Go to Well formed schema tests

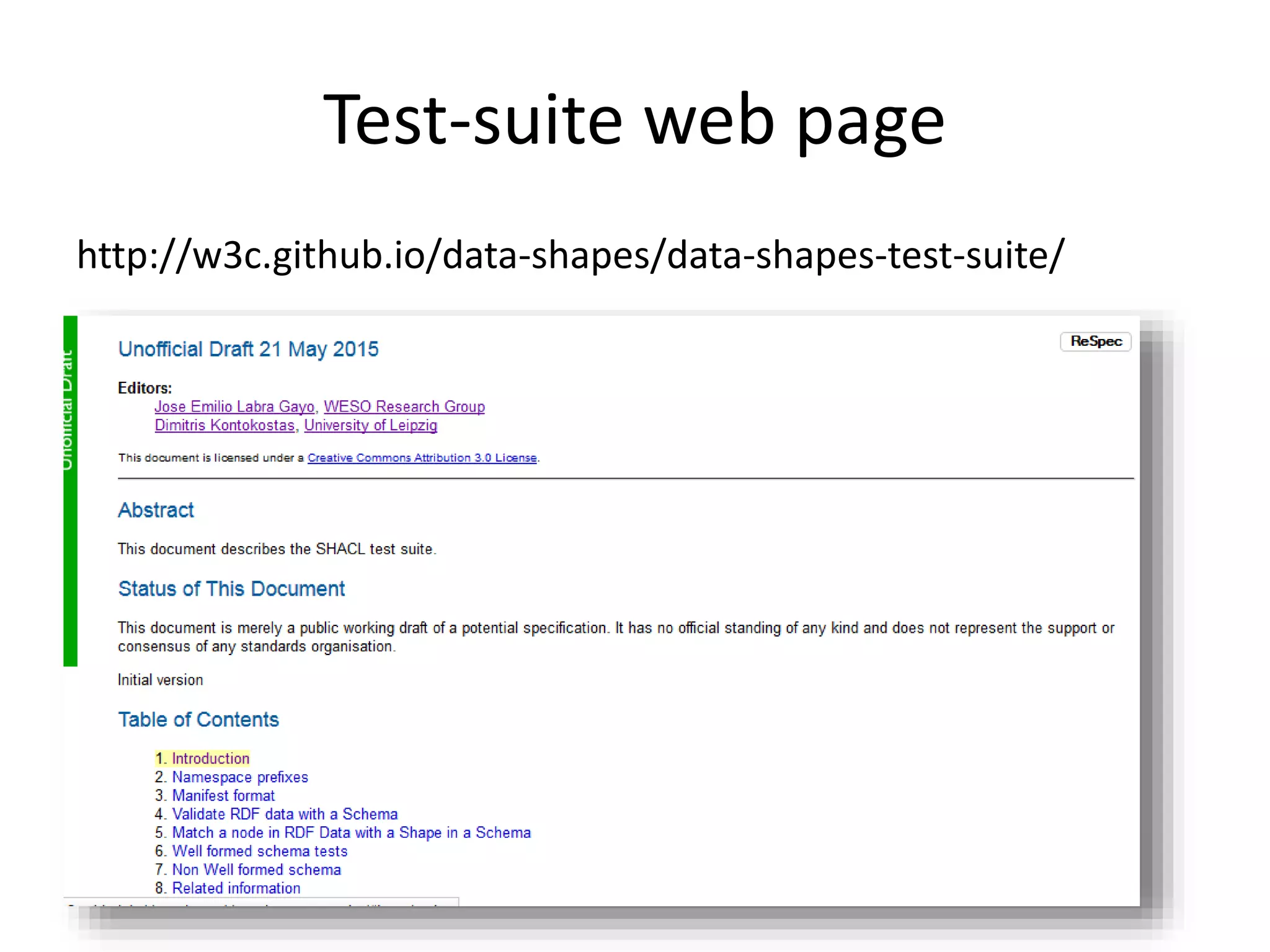click(x=259, y=852)
